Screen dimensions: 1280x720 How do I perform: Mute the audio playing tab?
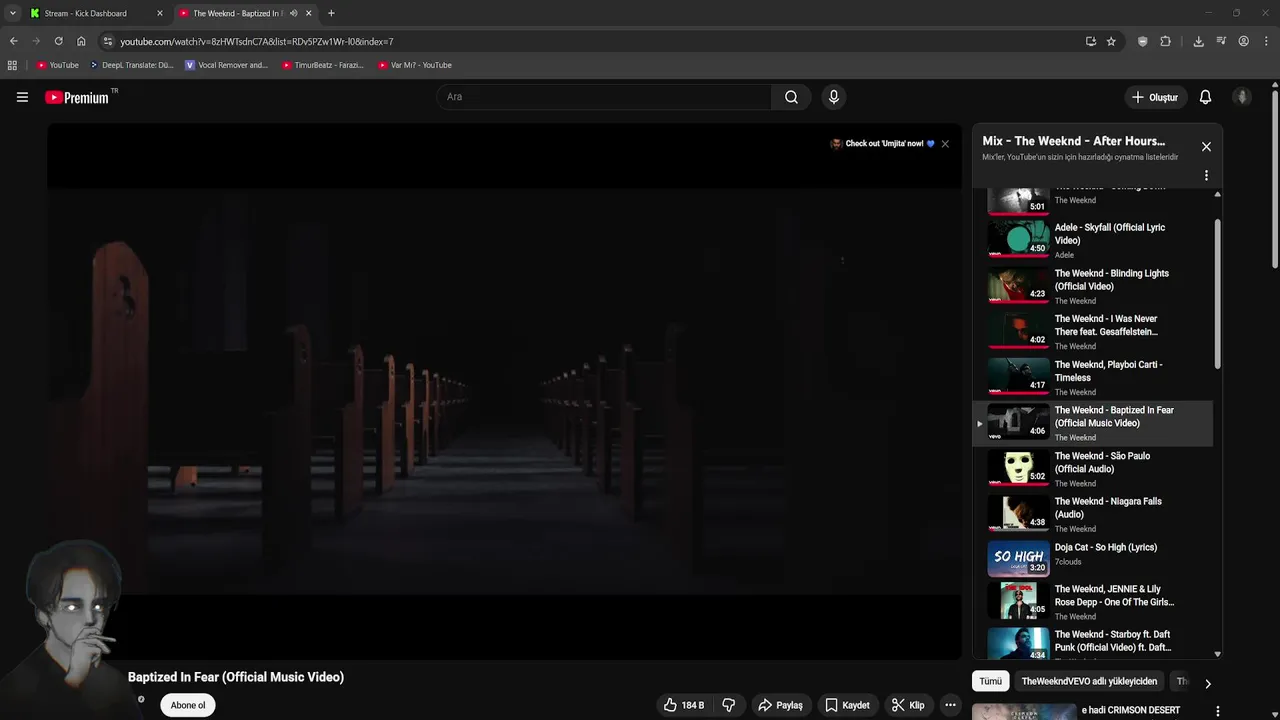[x=293, y=13]
